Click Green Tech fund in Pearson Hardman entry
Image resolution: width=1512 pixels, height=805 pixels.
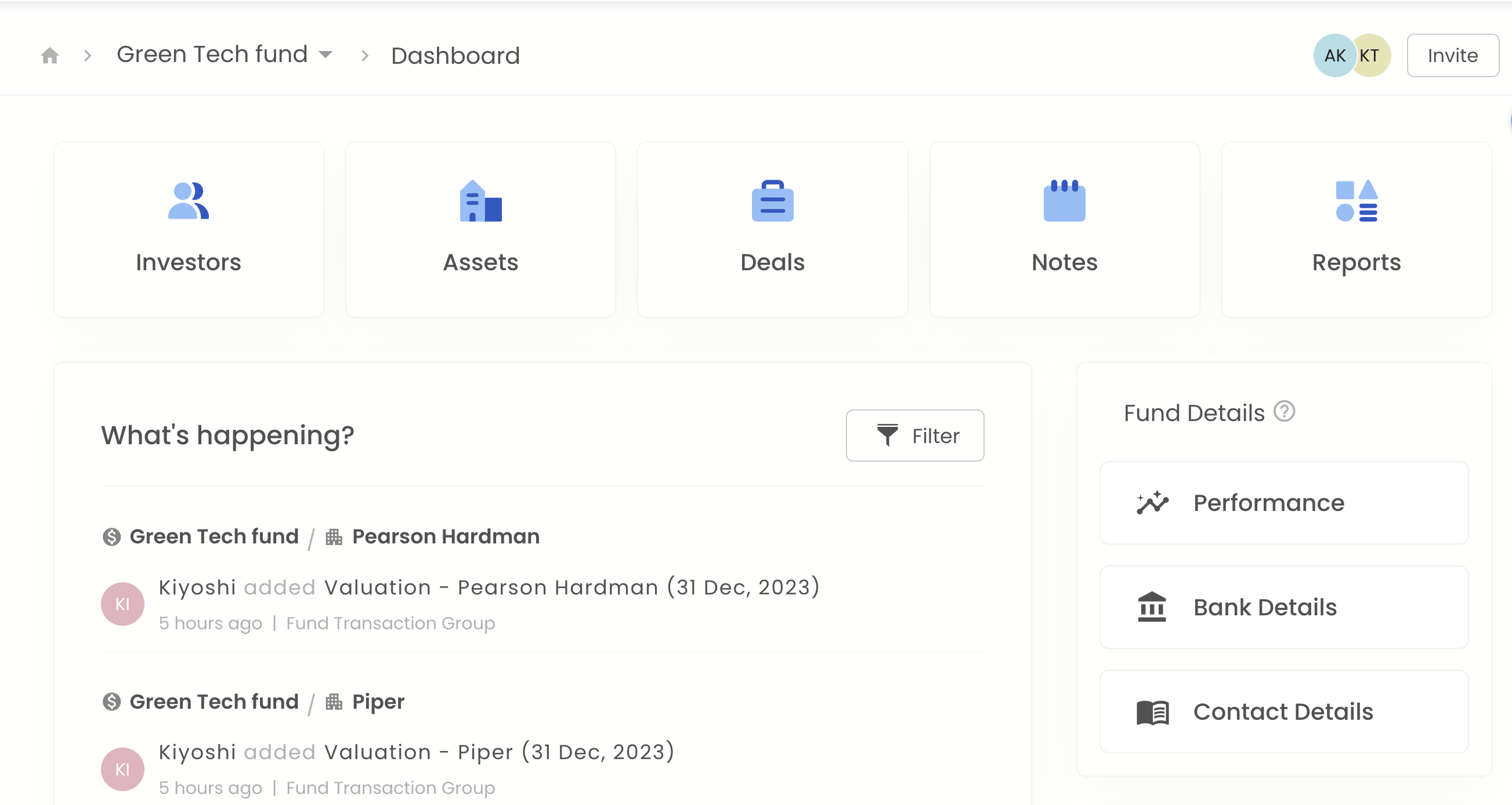(214, 536)
